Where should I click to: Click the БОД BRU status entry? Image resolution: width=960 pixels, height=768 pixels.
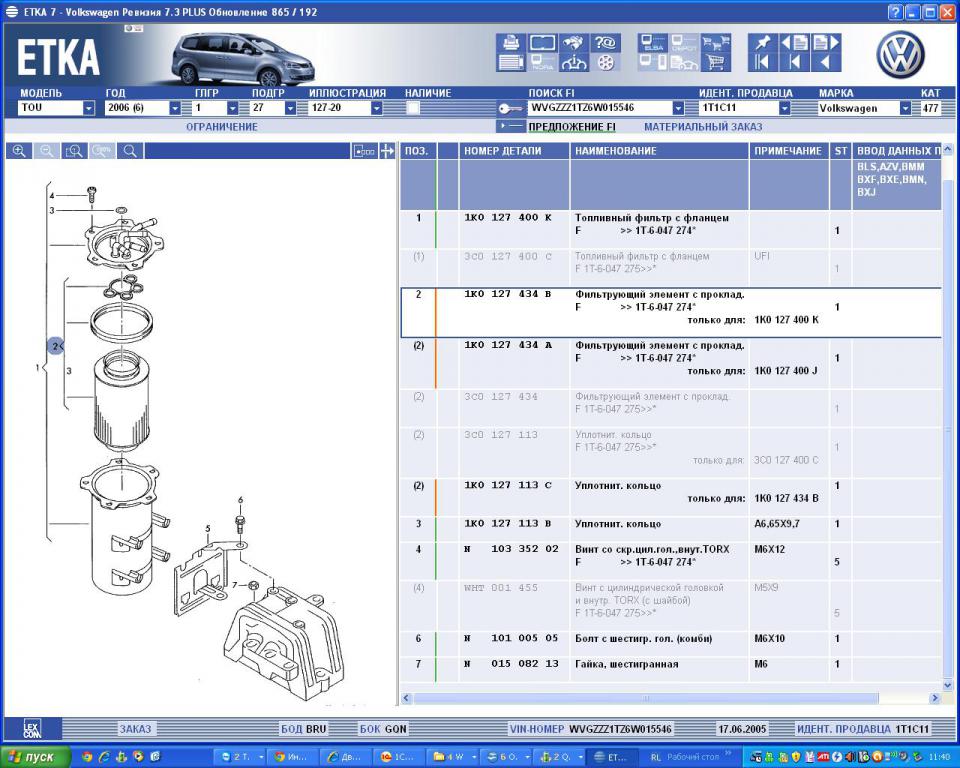[x=304, y=729]
